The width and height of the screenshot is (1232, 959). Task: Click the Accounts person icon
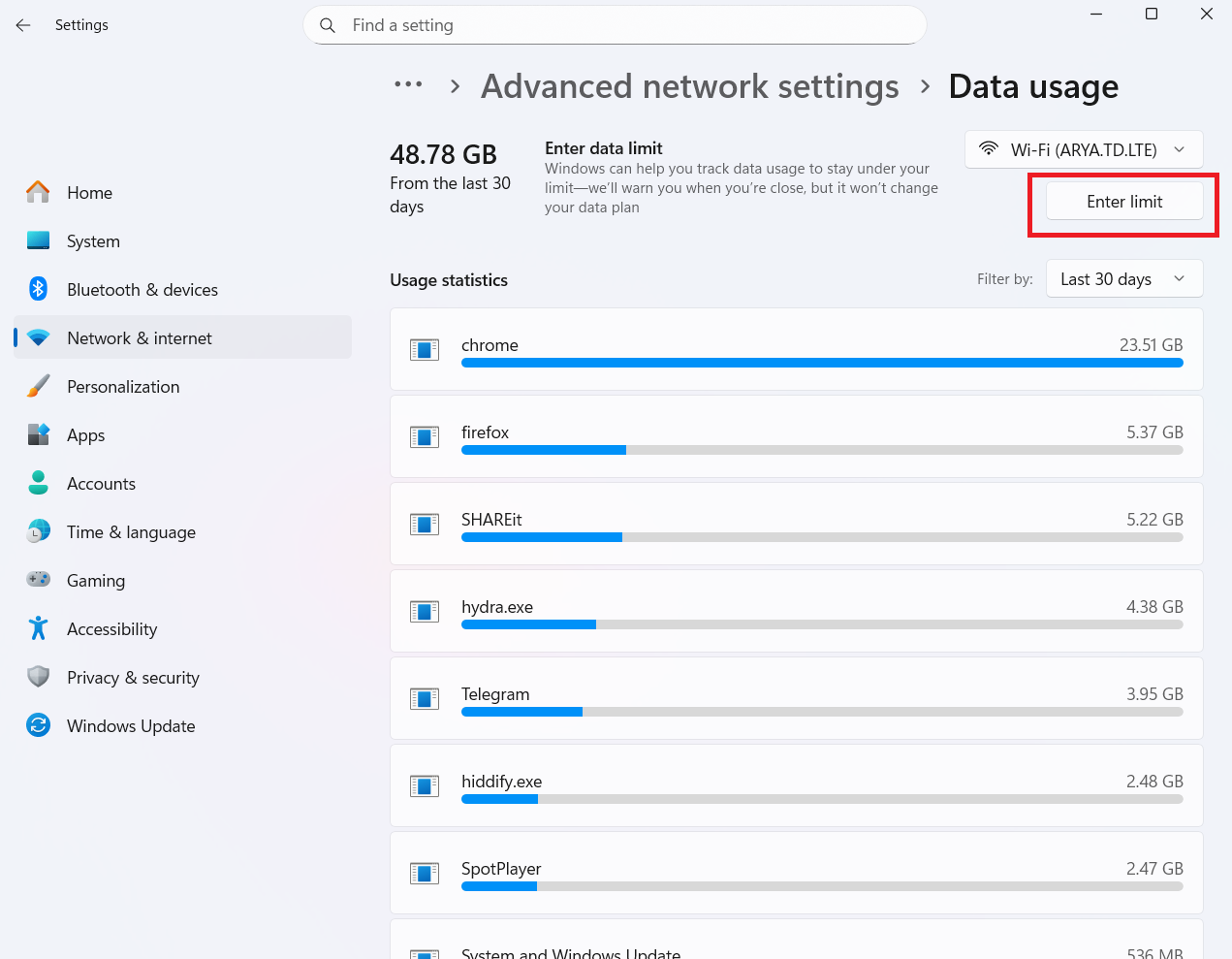tap(38, 483)
